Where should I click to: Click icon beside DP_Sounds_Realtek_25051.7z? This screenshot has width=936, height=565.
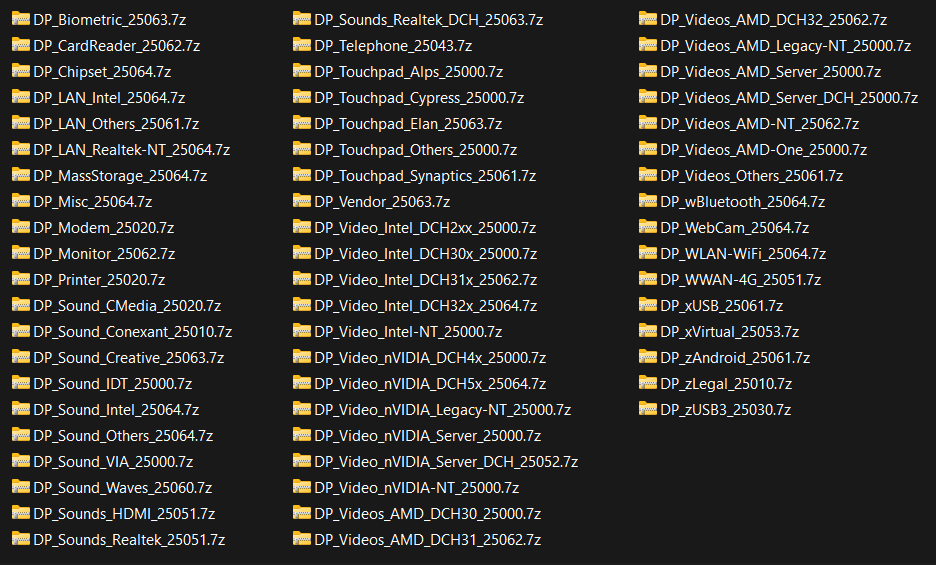coord(21,538)
